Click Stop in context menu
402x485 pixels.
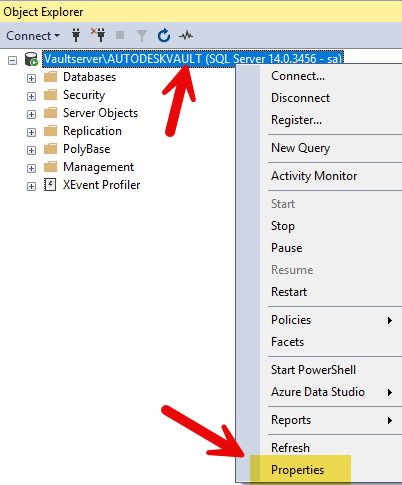point(283,226)
